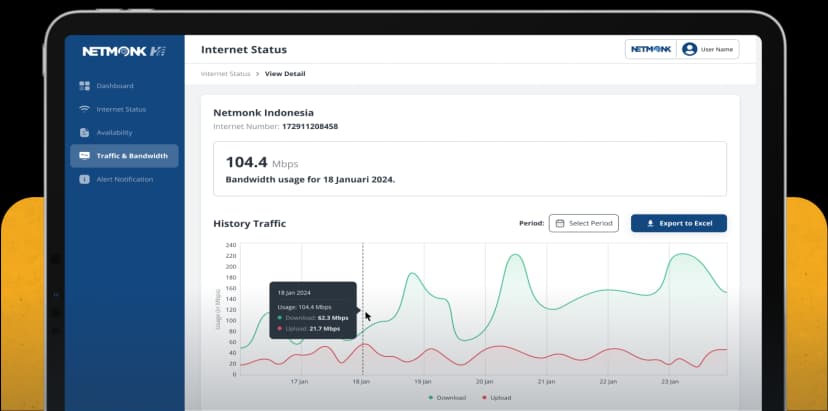Click the 19 Jan label on chart axis
828x411 pixels.
point(423,381)
